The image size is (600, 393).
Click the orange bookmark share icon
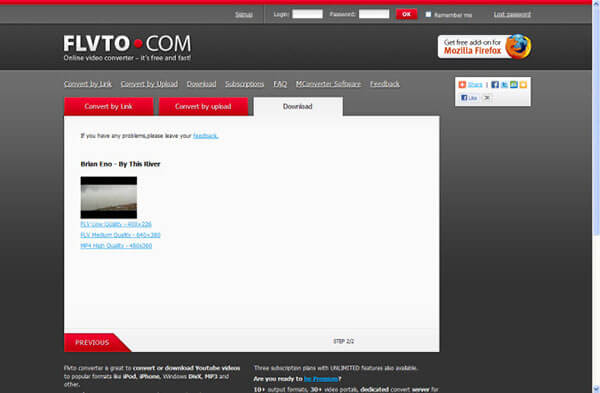tap(523, 85)
